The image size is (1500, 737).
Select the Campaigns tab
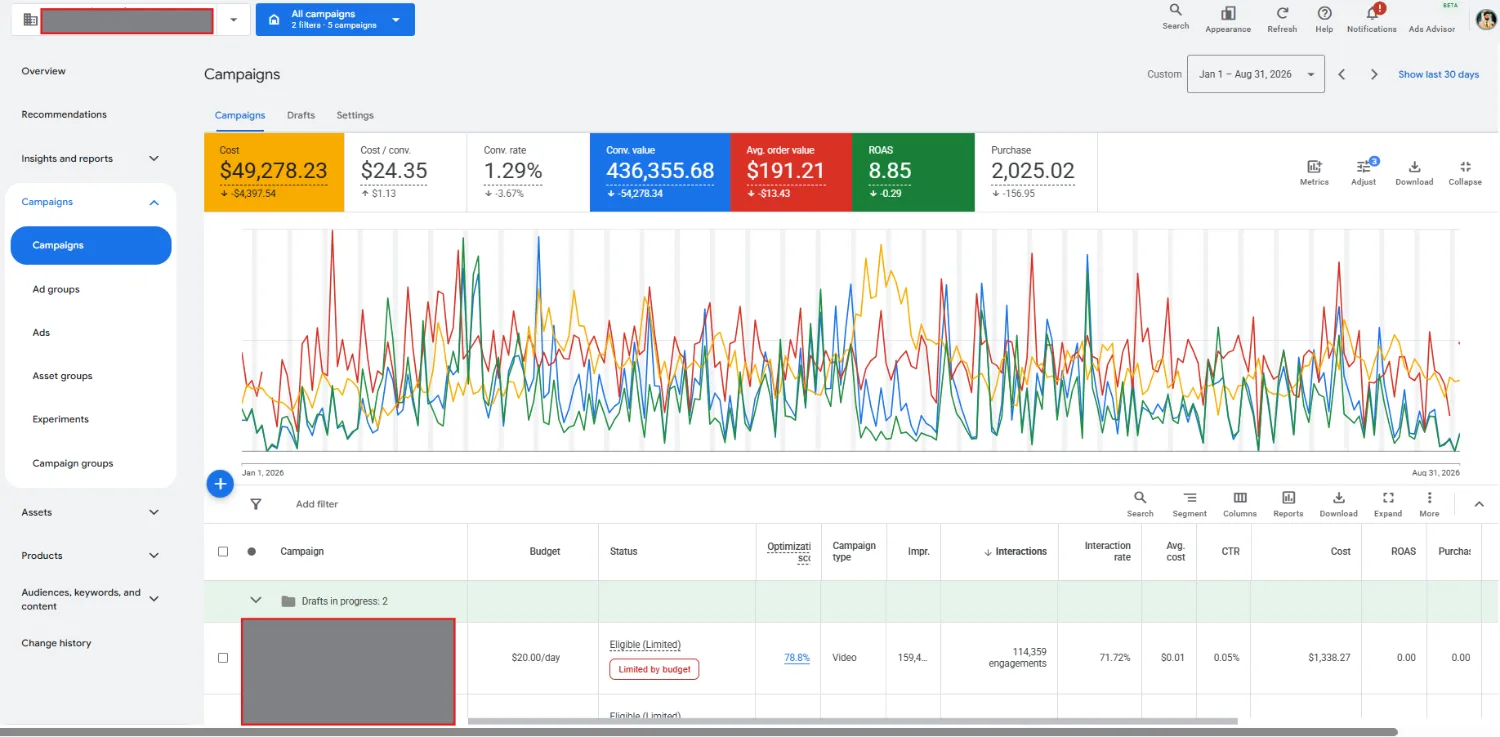point(240,115)
